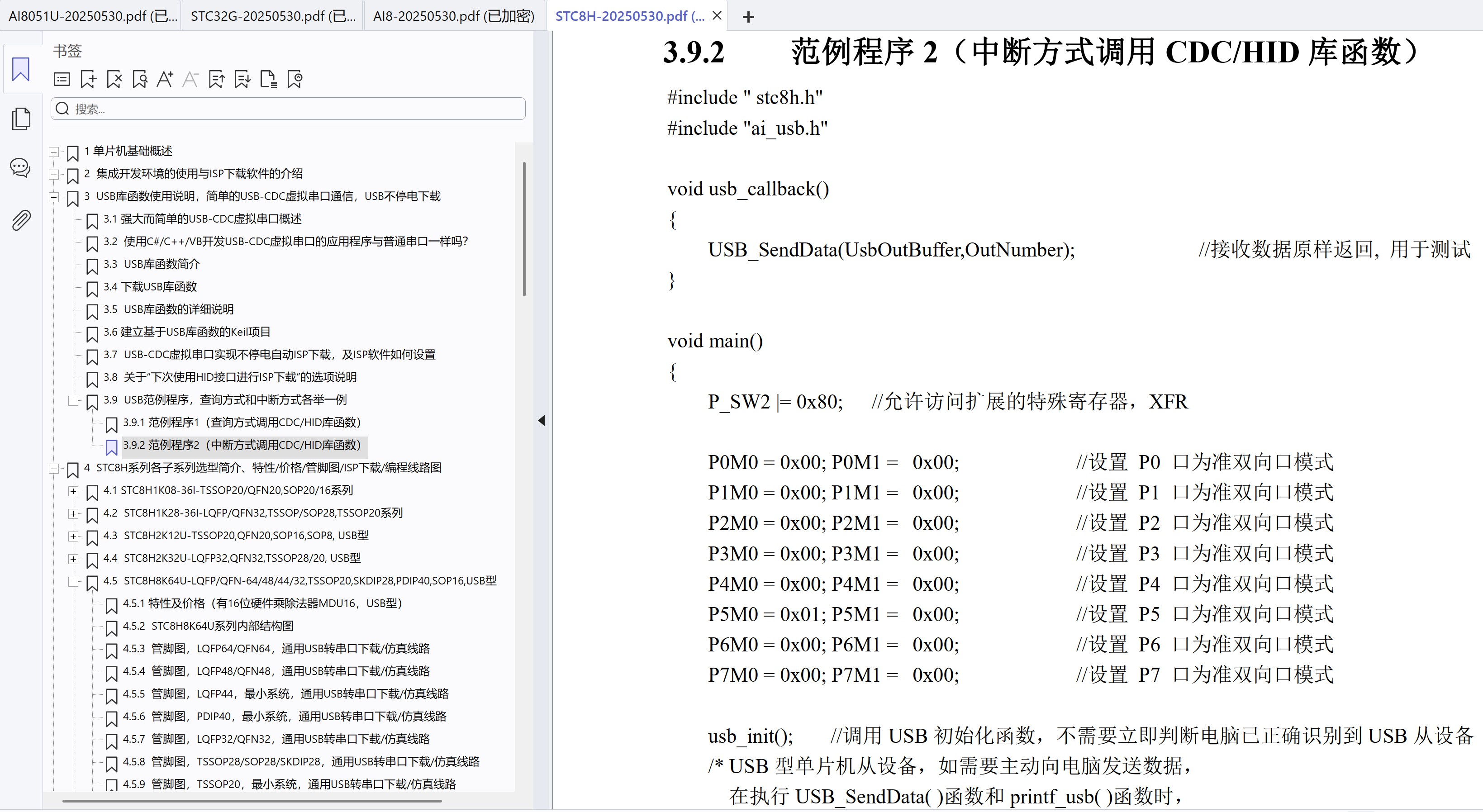
Task: Open bookmark 4.5.1 特性及价格
Action: click(x=262, y=603)
